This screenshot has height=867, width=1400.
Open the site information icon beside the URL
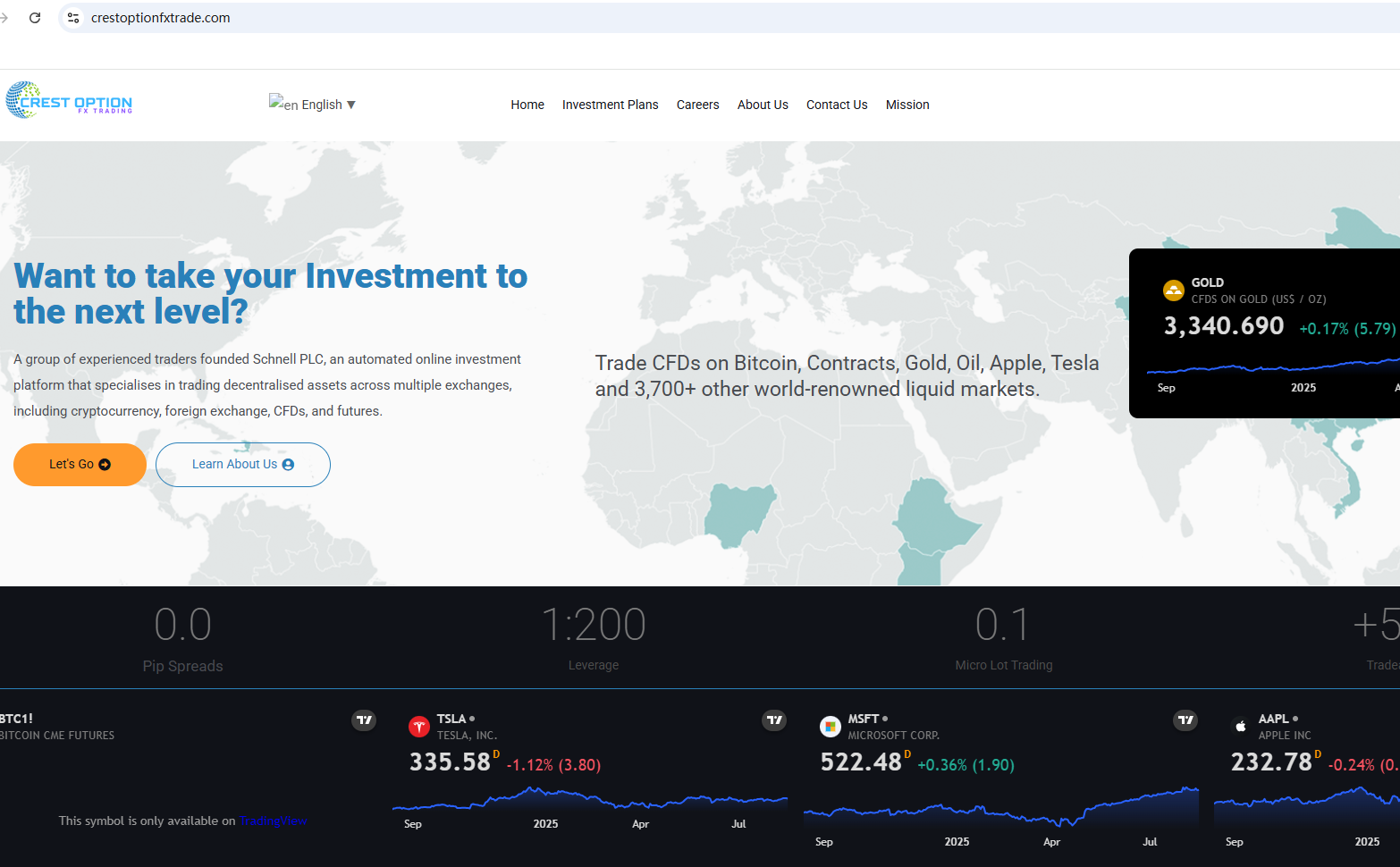(x=73, y=18)
